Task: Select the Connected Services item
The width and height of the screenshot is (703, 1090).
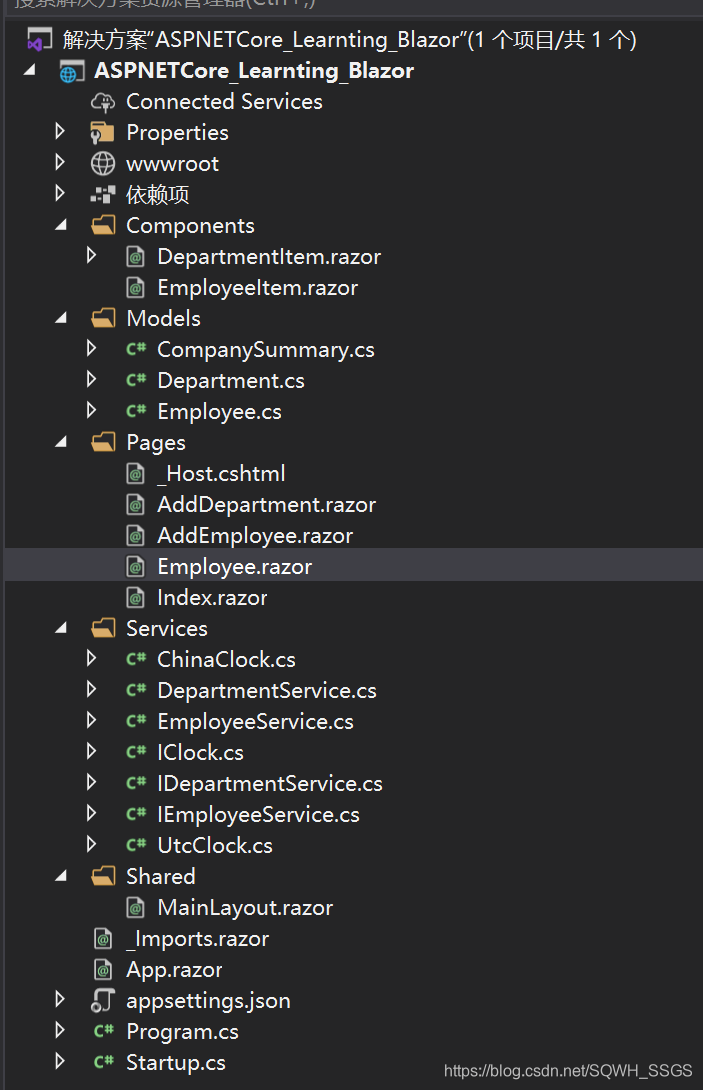Action: click(x=224, y=102)
